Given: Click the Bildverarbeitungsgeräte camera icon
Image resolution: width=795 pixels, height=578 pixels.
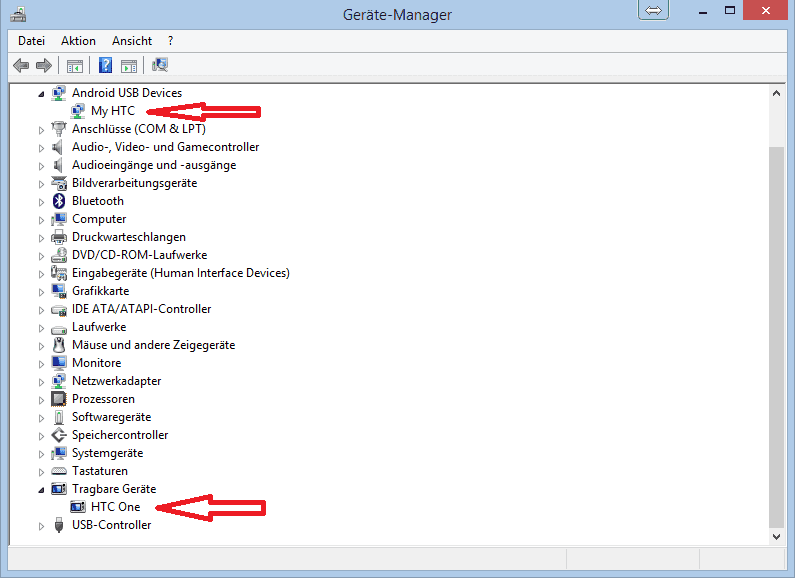Looking at the screenshot, I should (59, 183).
